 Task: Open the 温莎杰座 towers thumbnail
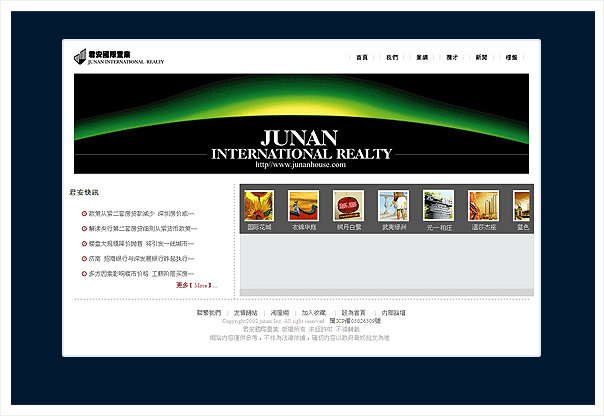(483, 205)
